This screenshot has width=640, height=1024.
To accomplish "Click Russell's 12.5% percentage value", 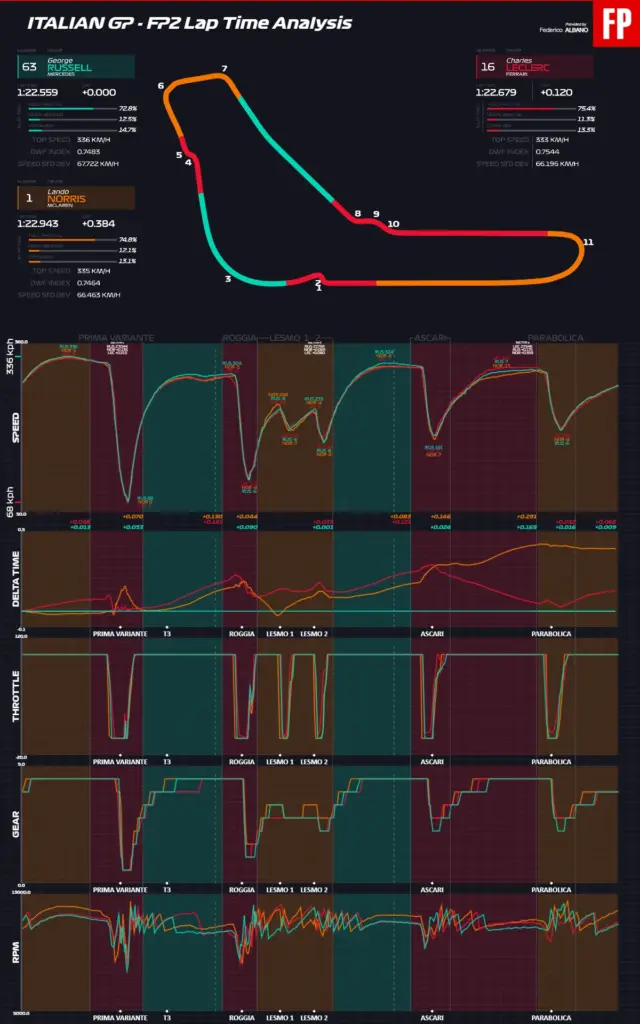I will [127, 119].
